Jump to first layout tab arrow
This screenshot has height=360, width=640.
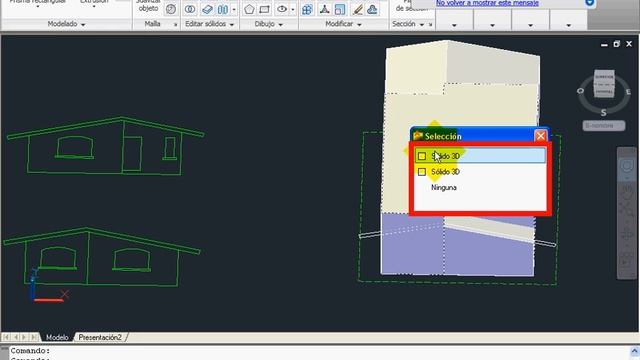[6, 337]
